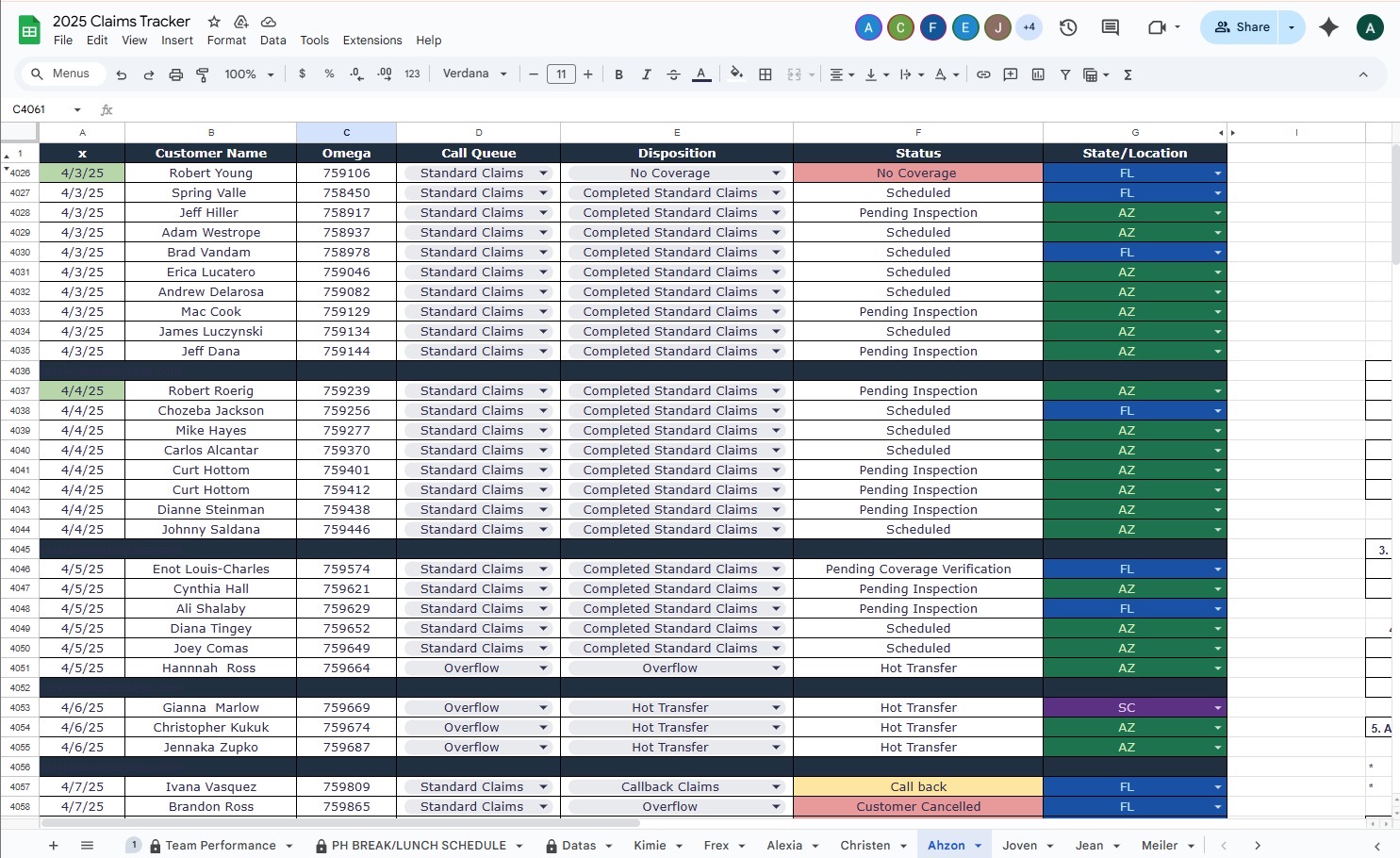Click the Name box showing C4061
Screen dimensions: 1400x858
click(x=47, y=109)
